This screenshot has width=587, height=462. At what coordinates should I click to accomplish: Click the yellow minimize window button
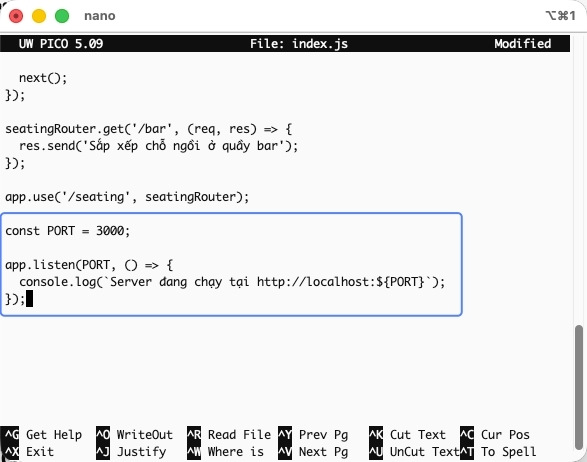click(39, 16)
